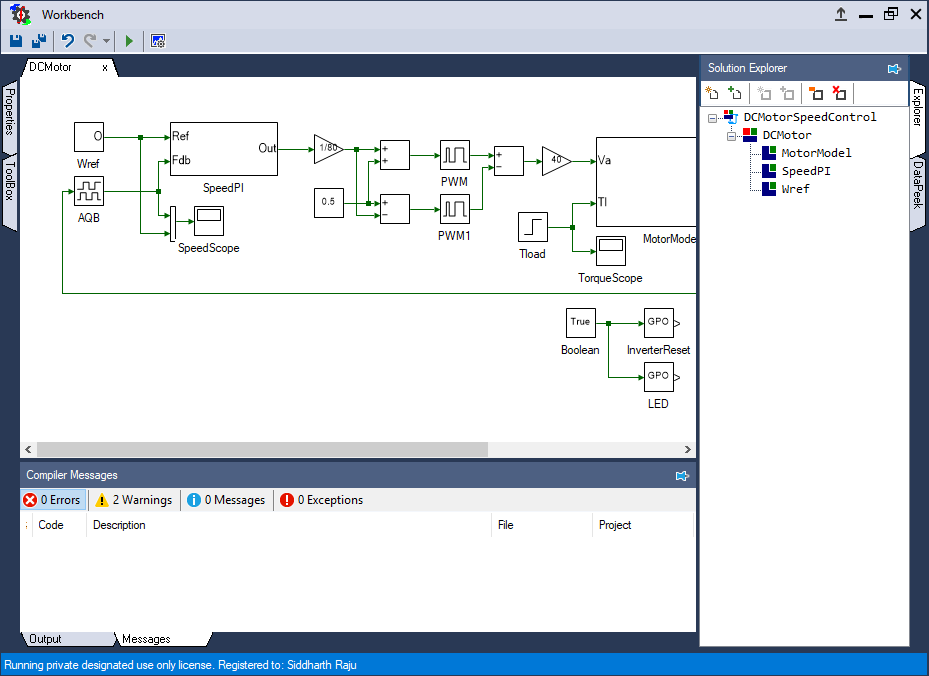Select the Boolean True block

[x=581, y=323]
